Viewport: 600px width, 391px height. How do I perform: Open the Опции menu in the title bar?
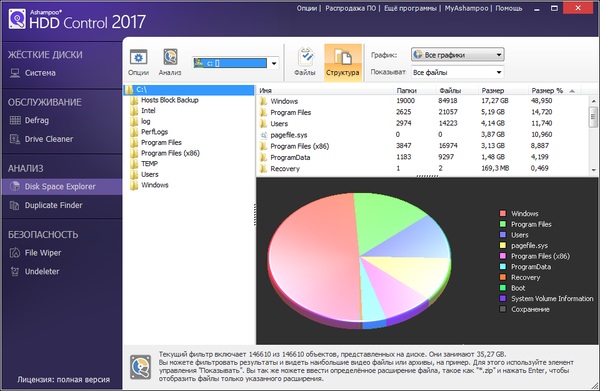[x=307, y=8]
